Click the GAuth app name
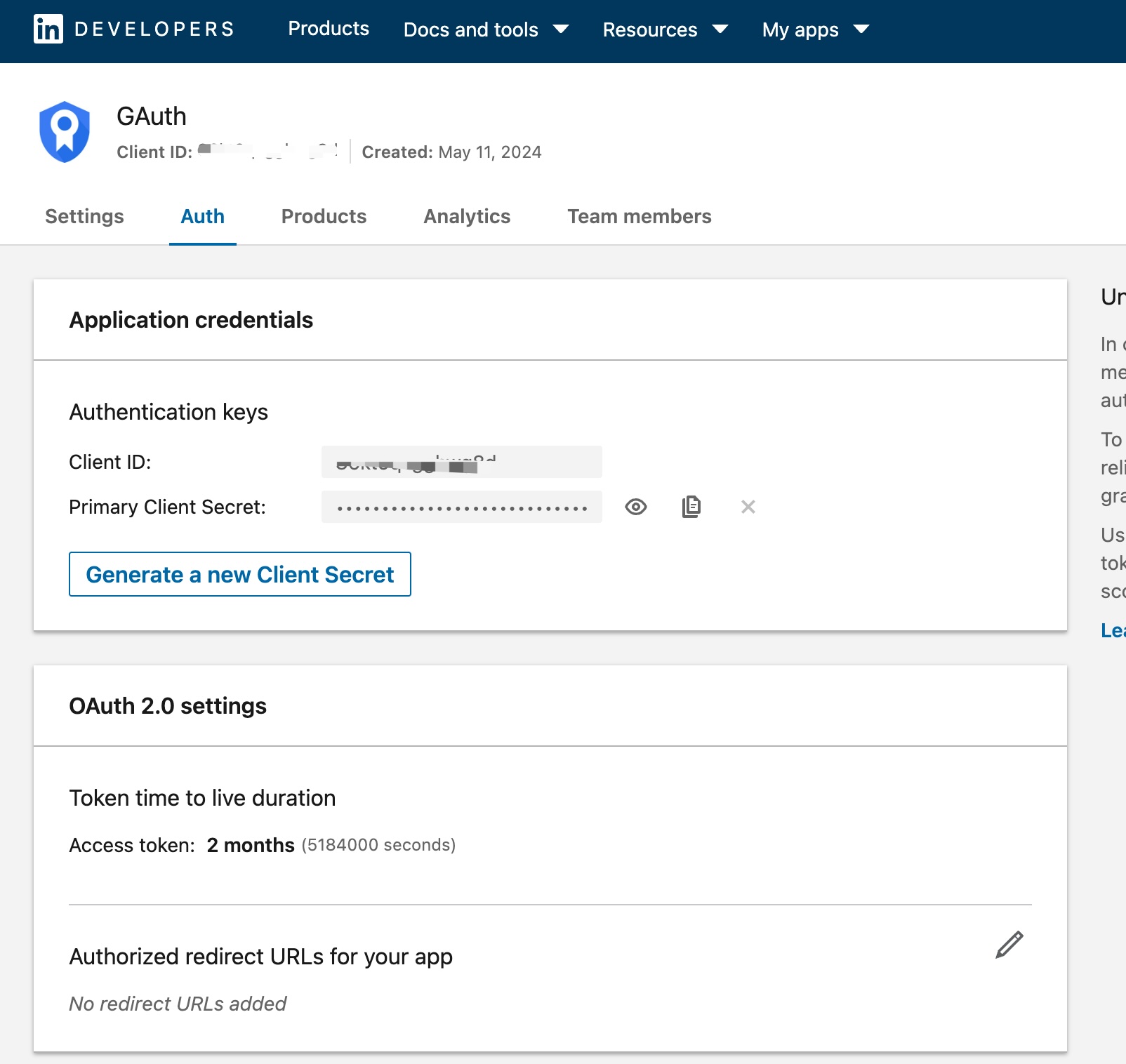This screenshot has height=1064, width=1126. 152,116
